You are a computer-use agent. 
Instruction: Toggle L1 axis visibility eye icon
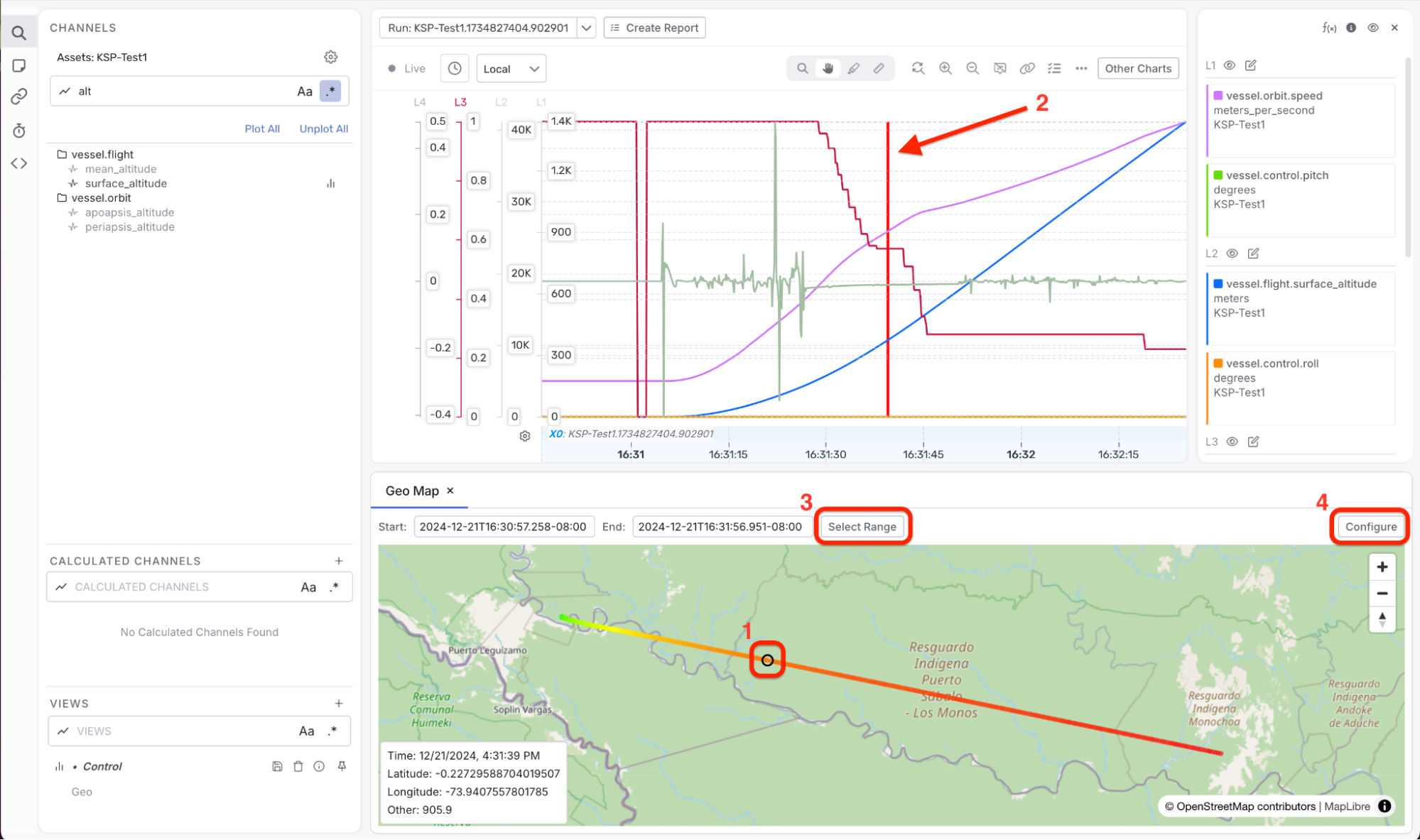click(x=1230, y=65)
